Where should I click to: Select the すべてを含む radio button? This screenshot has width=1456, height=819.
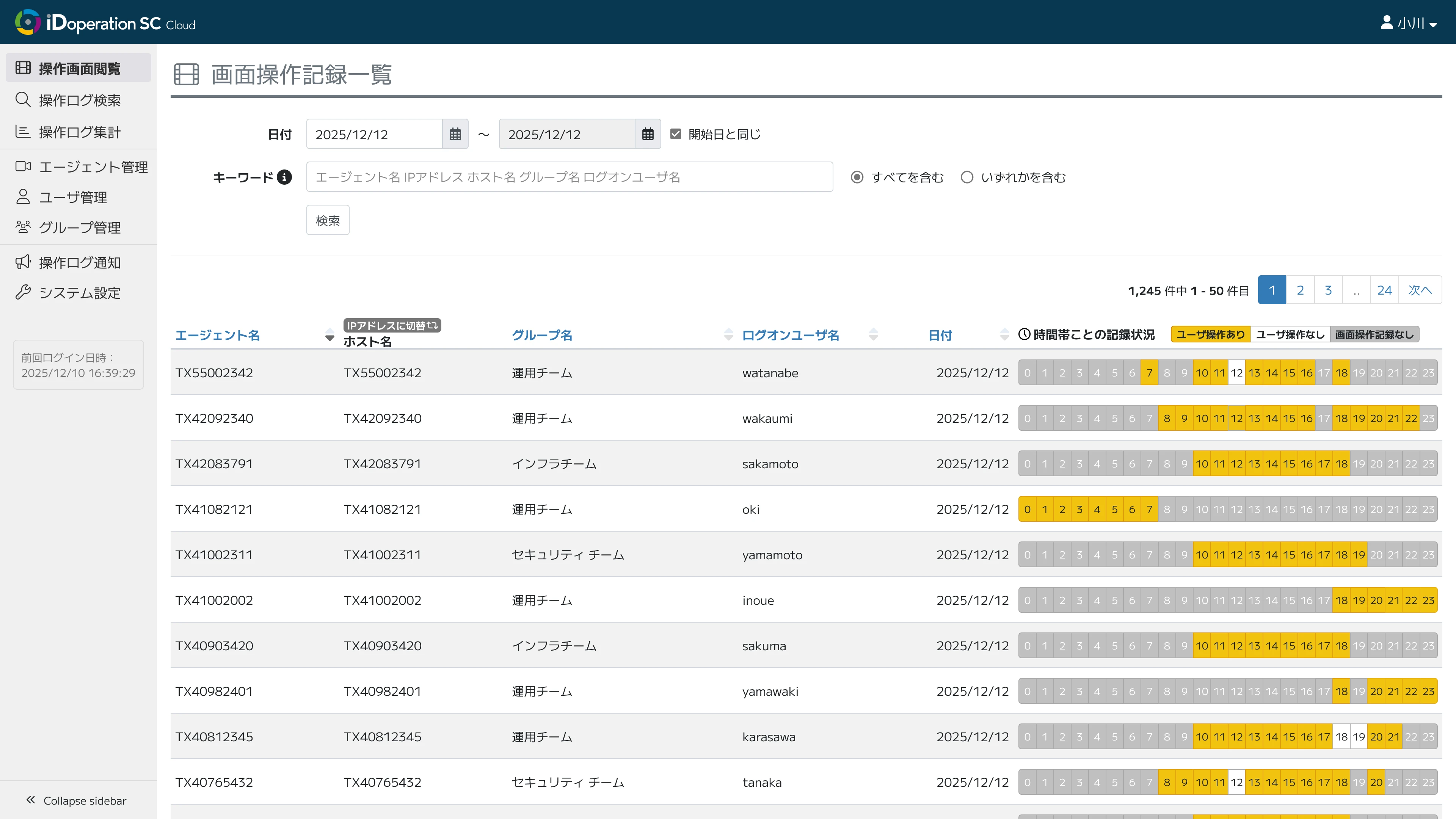click(x=857, y=177)
